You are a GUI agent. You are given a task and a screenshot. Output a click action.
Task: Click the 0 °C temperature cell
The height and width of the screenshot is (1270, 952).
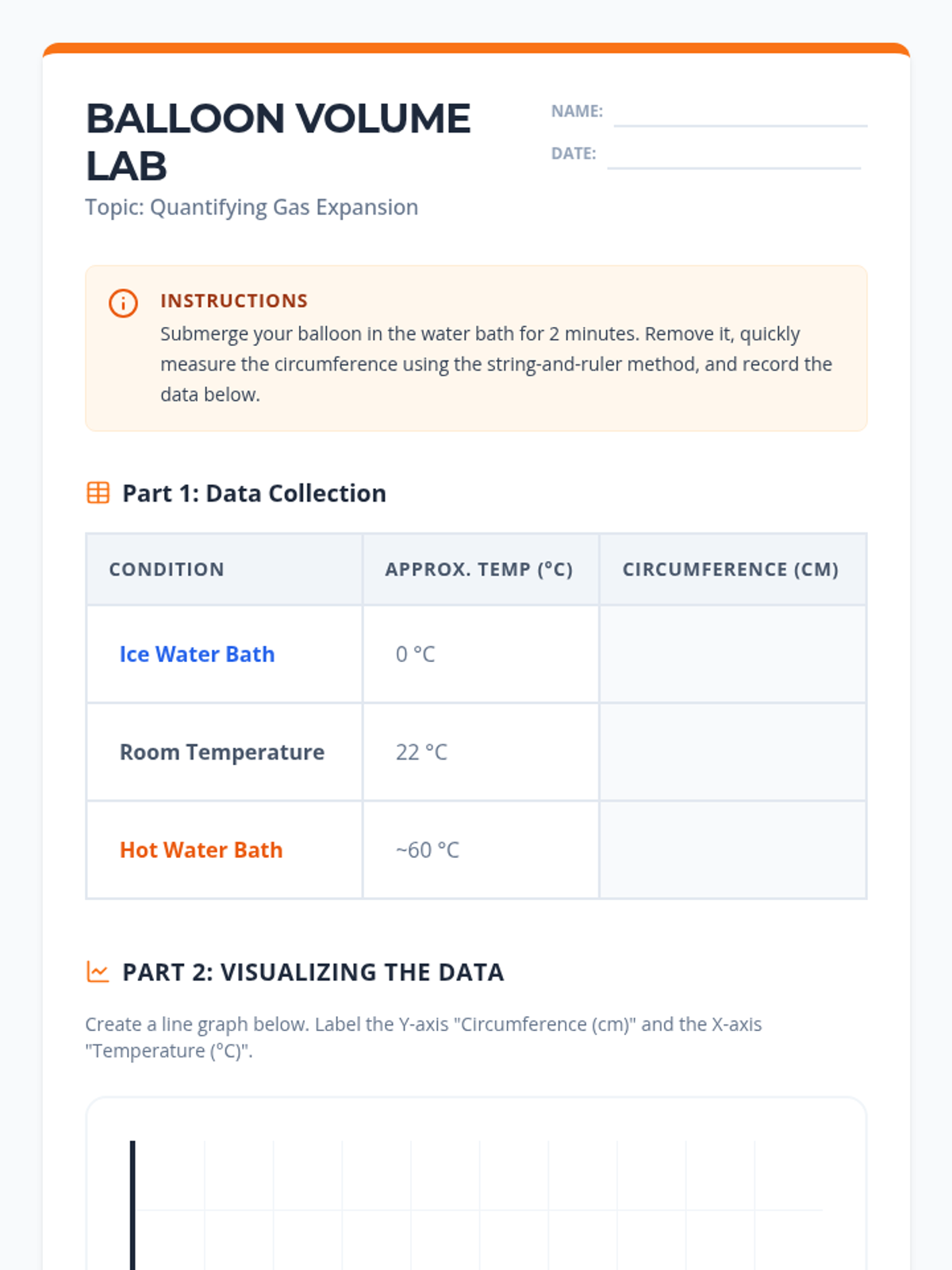pos(416,654)
